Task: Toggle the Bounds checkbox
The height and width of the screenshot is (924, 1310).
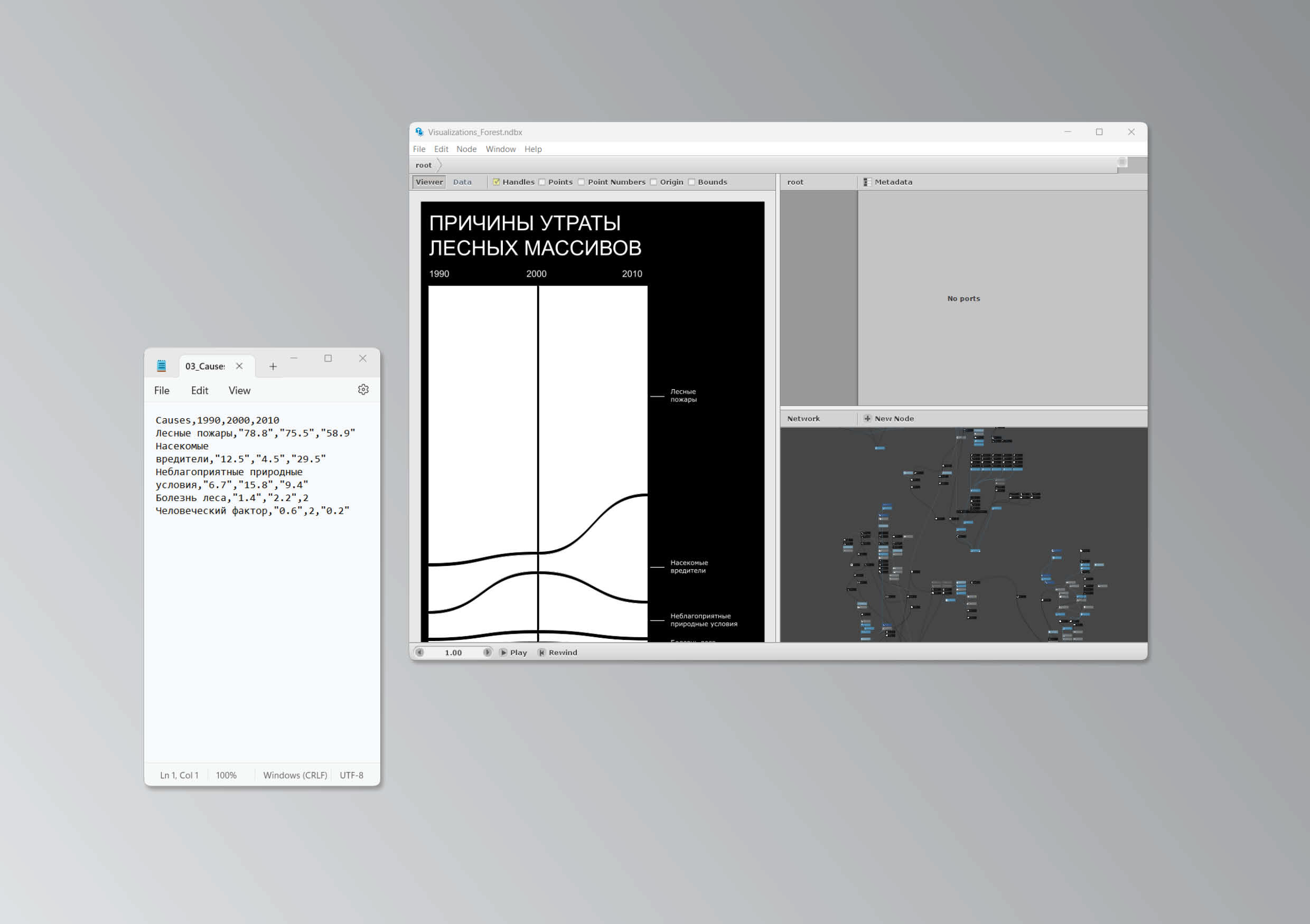Action: click(x=691, y=182)
